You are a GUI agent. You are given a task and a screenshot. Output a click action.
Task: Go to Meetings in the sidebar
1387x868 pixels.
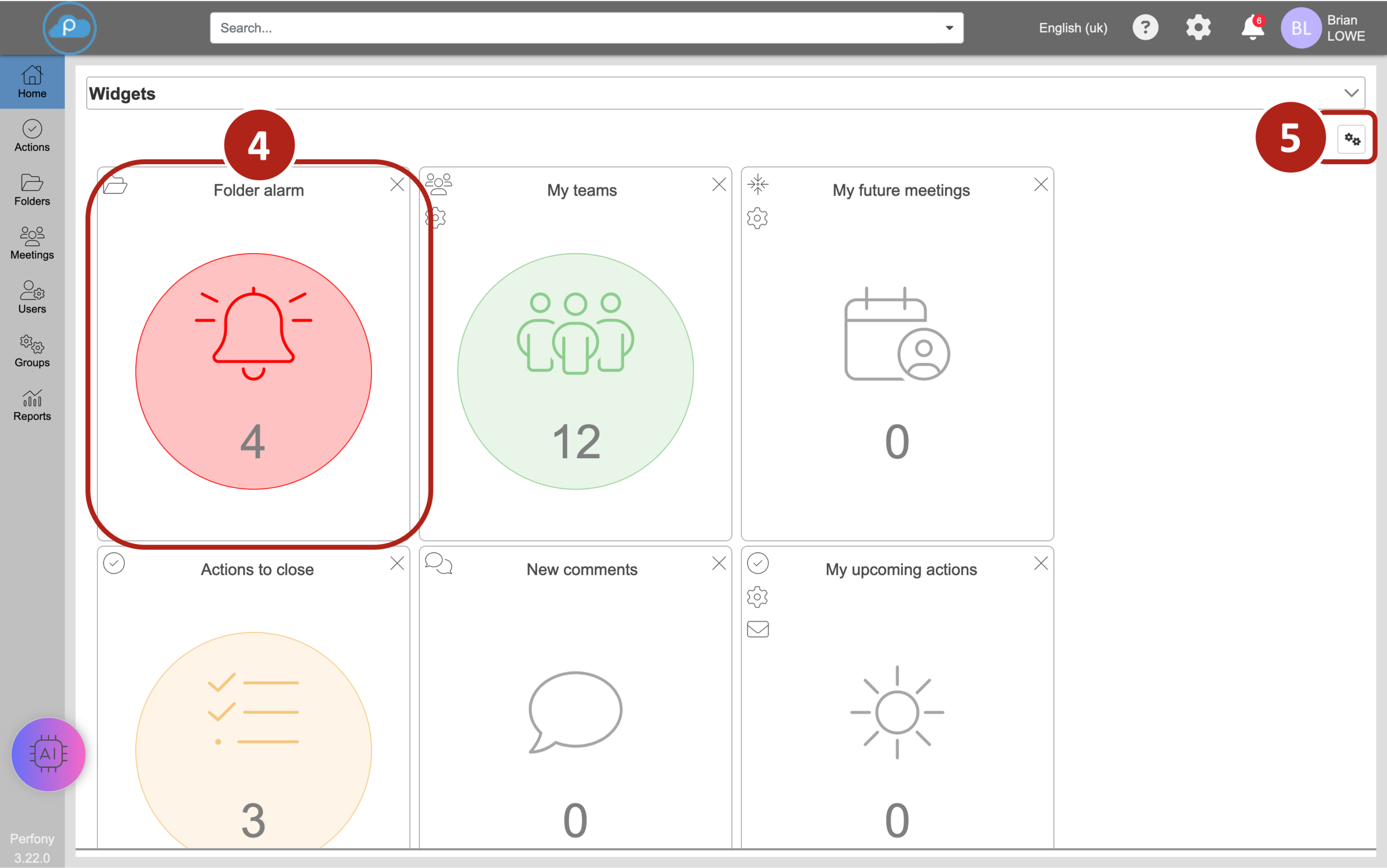[32, 244]
